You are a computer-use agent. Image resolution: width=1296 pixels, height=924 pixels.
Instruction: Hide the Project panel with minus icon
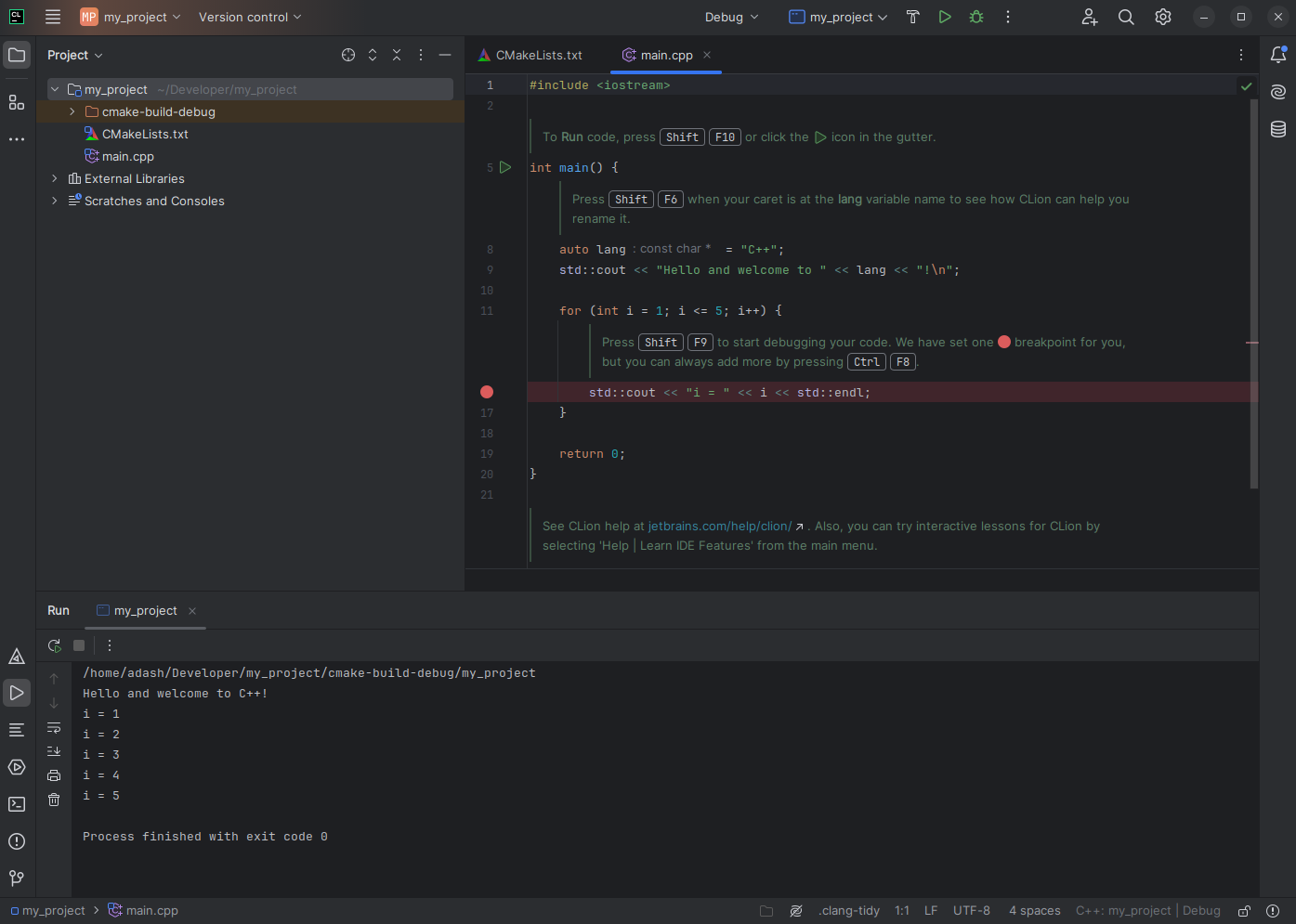(x=445, y=55)
